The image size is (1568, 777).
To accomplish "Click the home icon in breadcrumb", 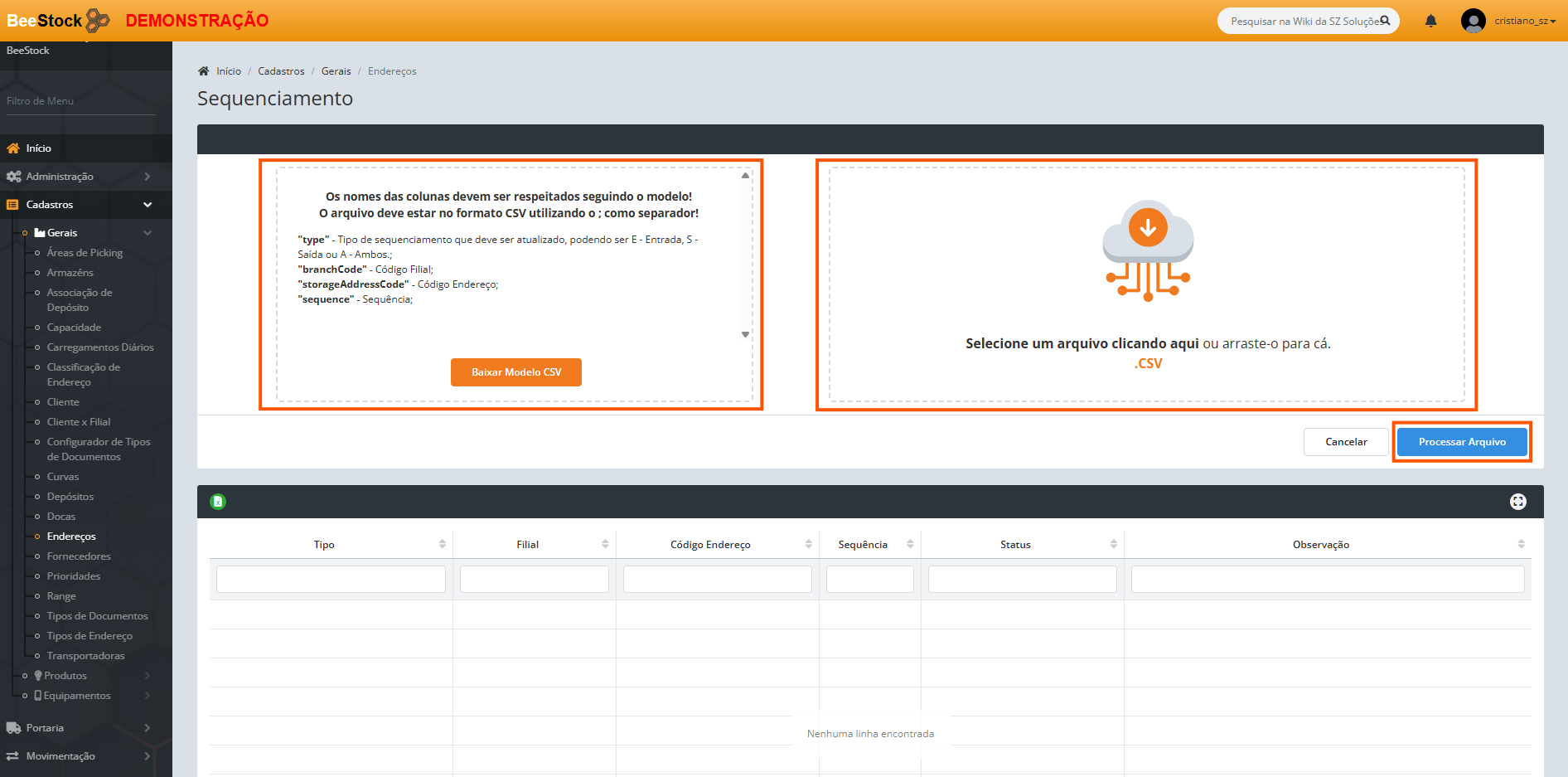I will pos(204,71).
